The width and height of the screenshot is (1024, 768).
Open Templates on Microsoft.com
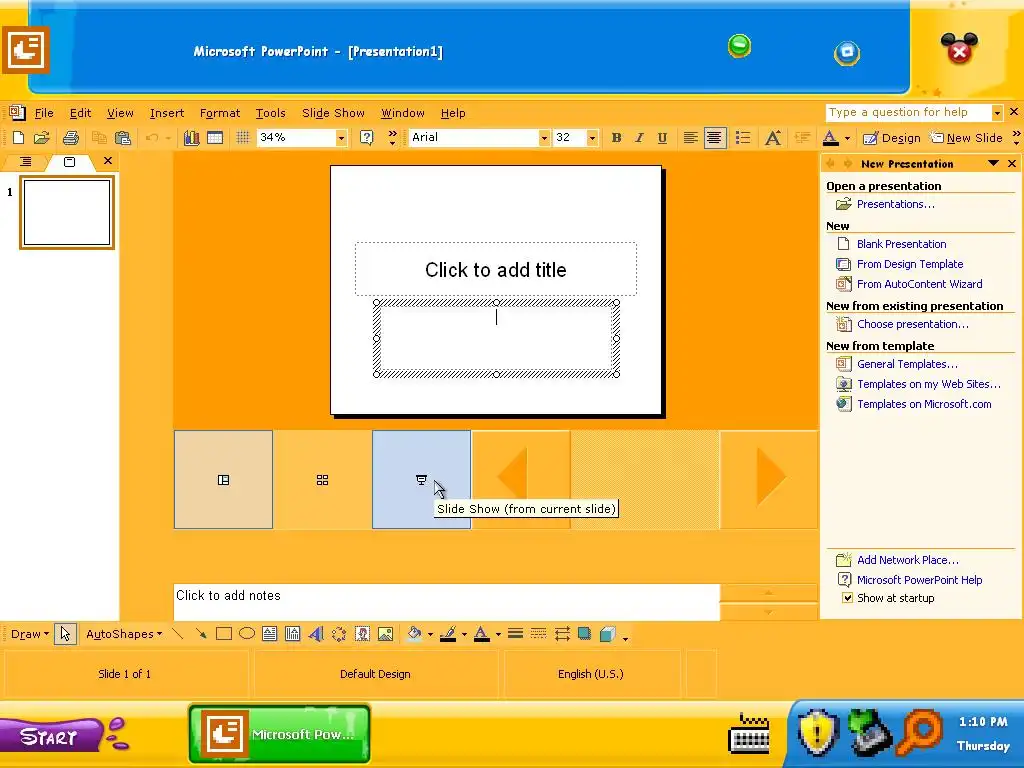tap(924, 404)
